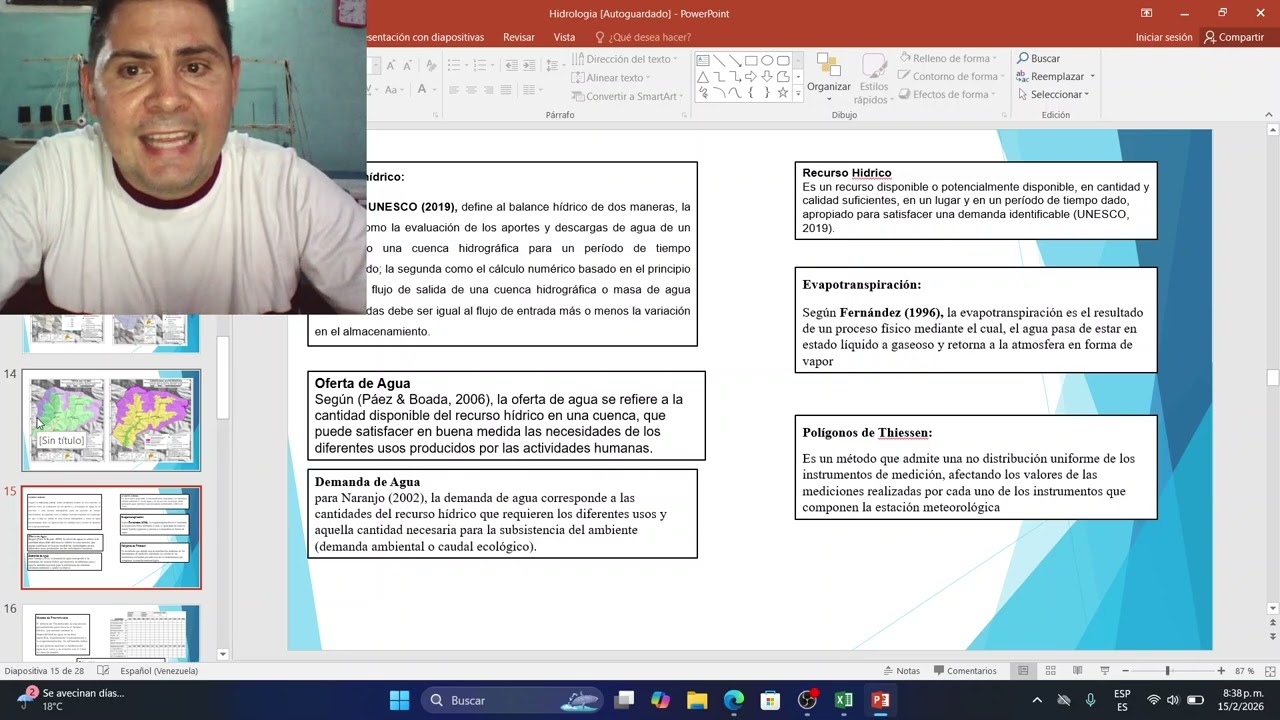Open the Párrafo dialog launcher
This screenshot has height=720, width=1280.
click(684, 115)
